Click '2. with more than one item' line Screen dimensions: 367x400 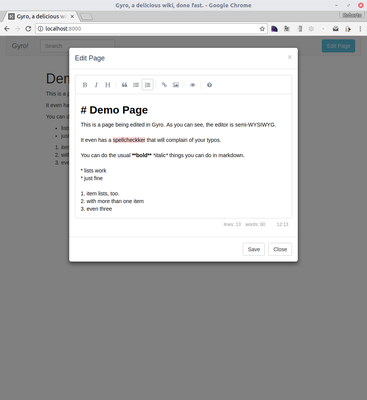[112, 201]
